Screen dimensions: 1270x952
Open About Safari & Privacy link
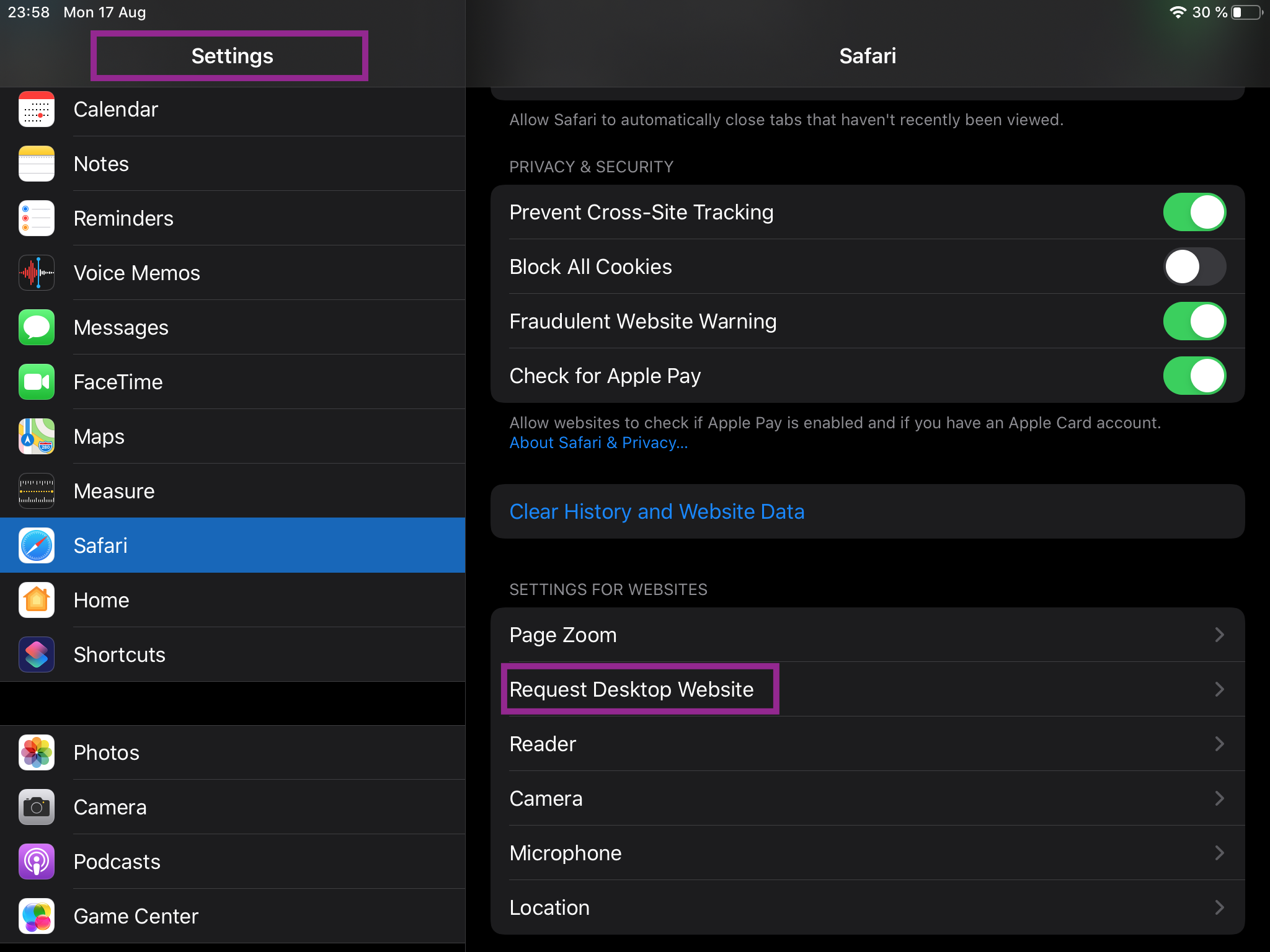click(598, 443)
